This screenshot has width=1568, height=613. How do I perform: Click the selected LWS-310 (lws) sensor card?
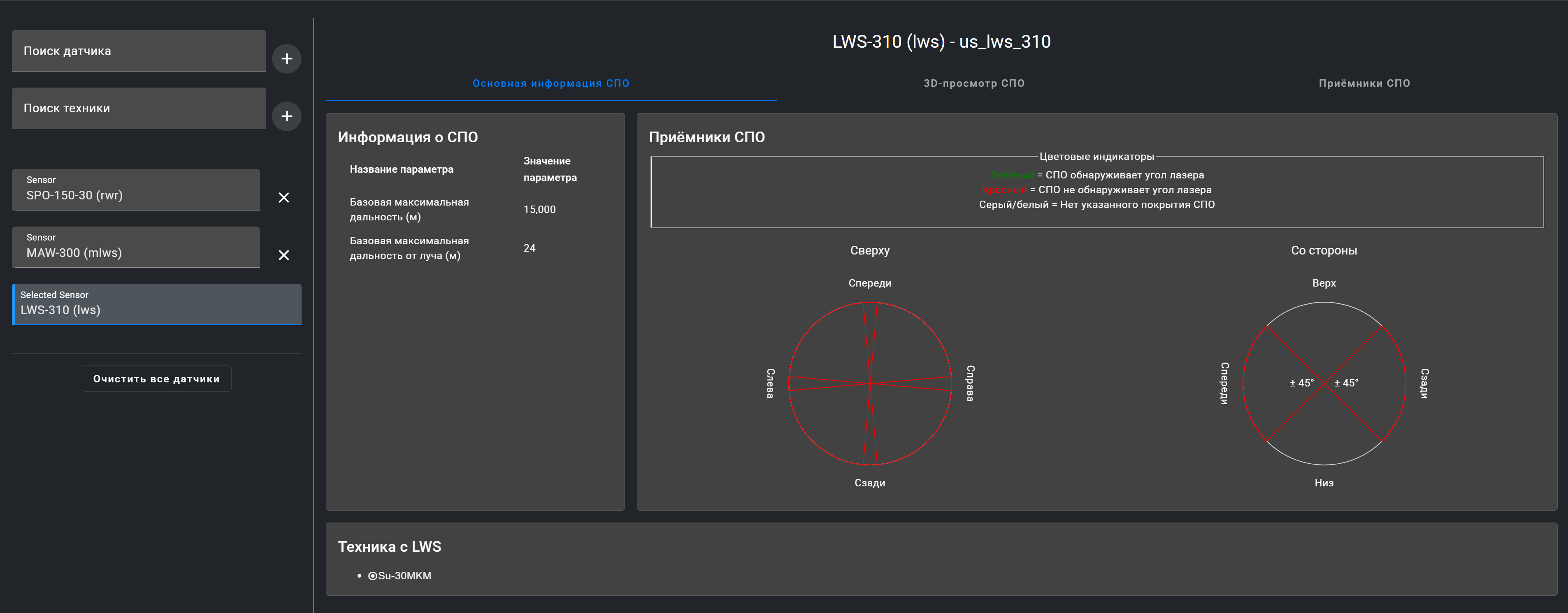pos(156,304)
